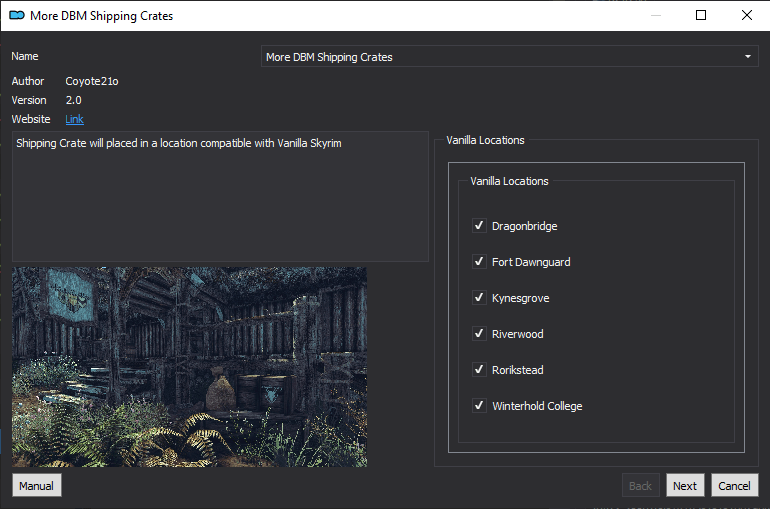
Task: Select the version number 2.0
Action: pyautogui.click(x=74, y=100)
